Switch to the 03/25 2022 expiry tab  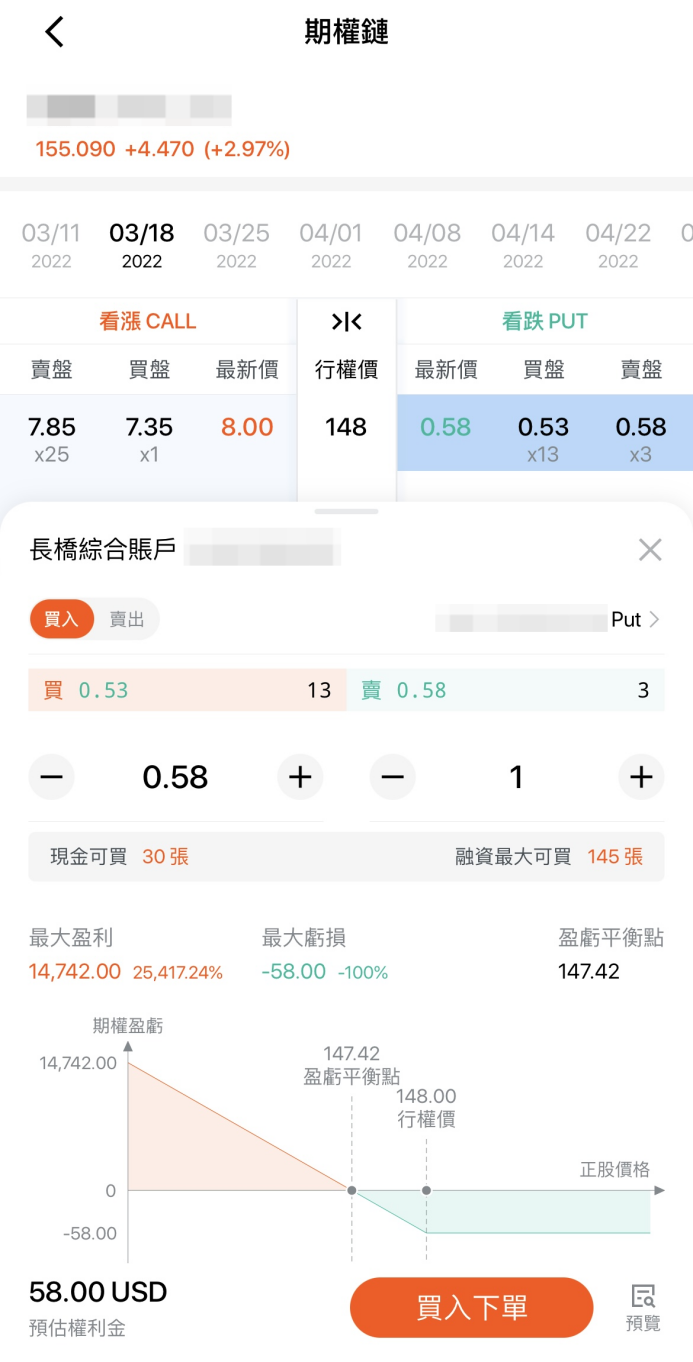click(x=236, y=243)
